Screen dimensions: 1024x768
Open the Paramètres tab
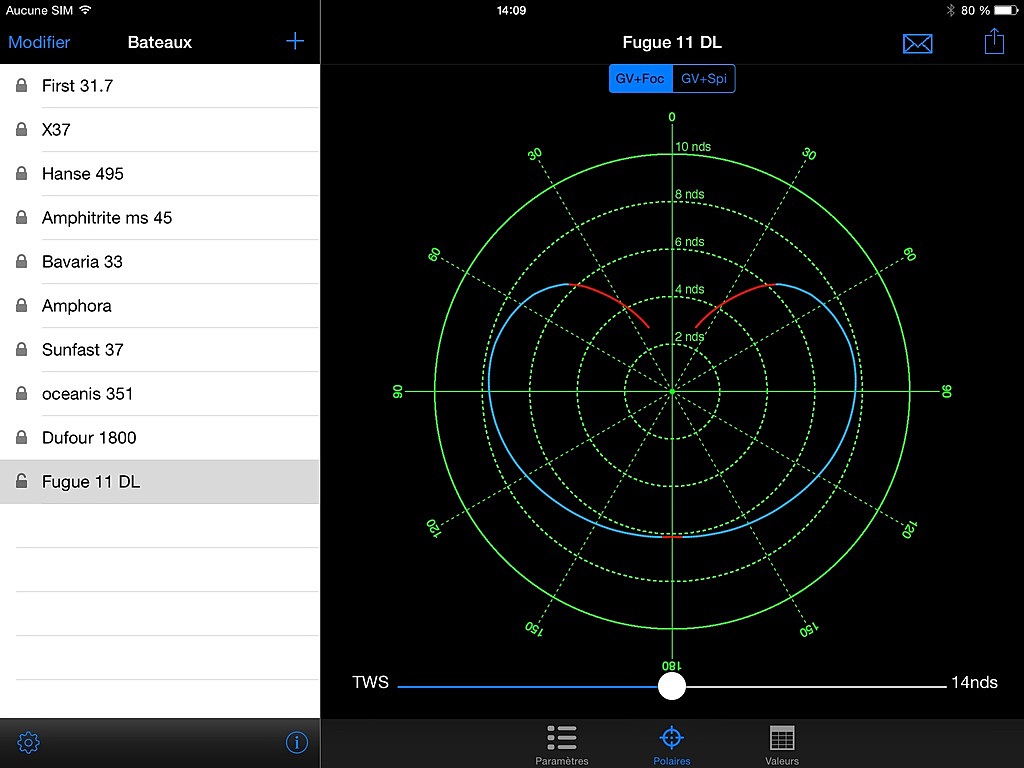(562, 744)
